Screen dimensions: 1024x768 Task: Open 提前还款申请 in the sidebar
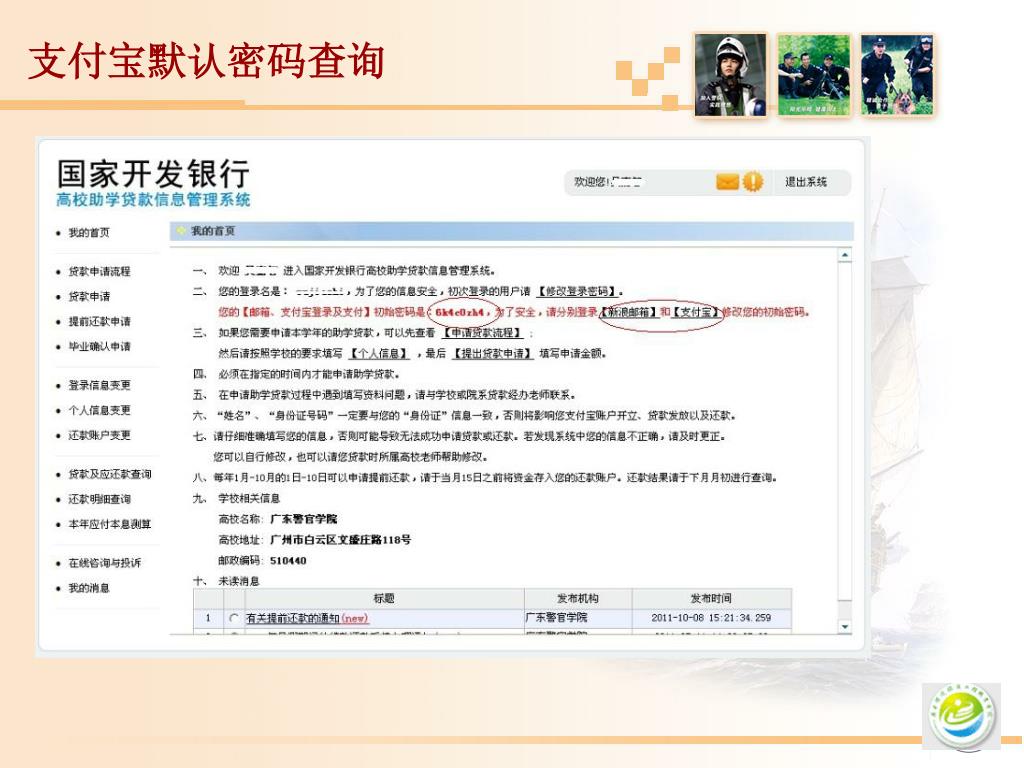(99, 321)
